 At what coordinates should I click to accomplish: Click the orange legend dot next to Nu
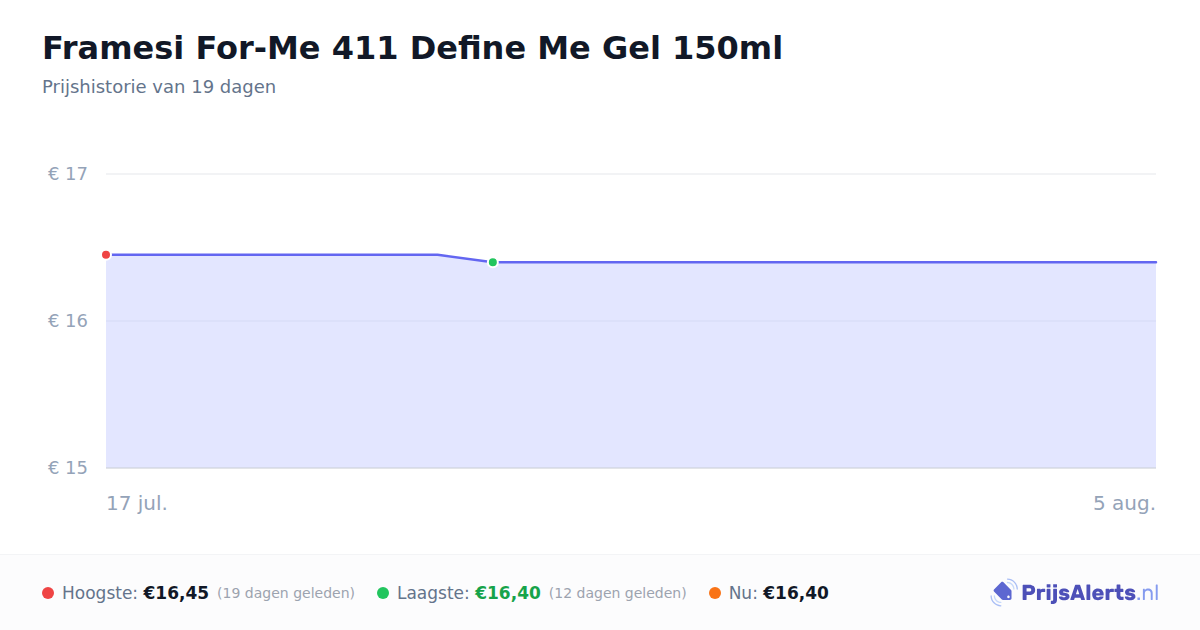(715, 593)
